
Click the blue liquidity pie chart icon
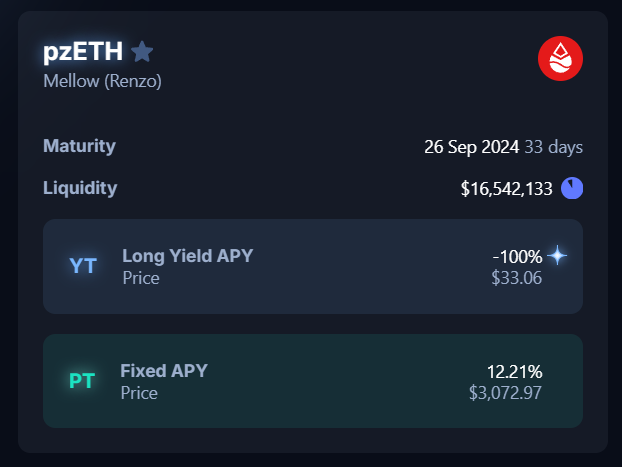(x=572, y=188)
